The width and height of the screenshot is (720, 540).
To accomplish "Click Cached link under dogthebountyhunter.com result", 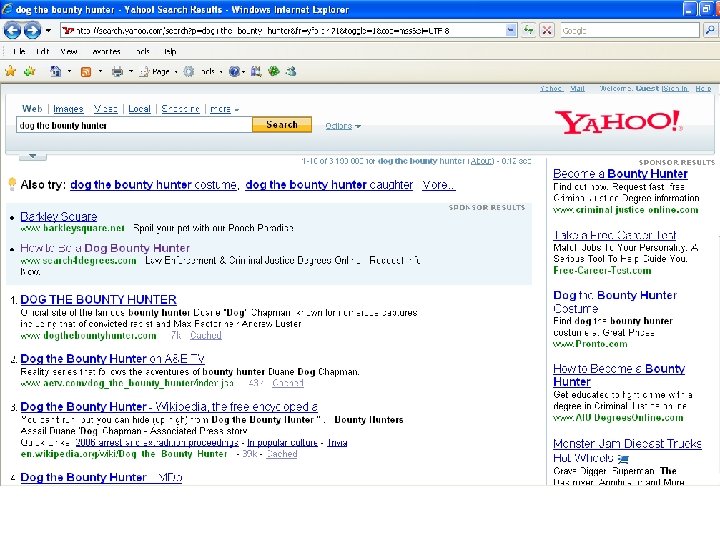I will [x=206, y=335].
